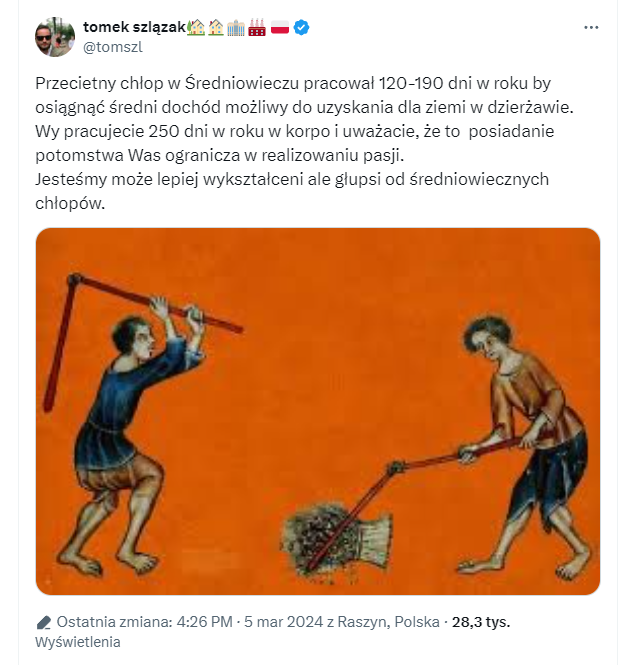Click the sheaf of grain in the image
The image size is (630, 665).
pyautogui.click(x=336, y=539)
